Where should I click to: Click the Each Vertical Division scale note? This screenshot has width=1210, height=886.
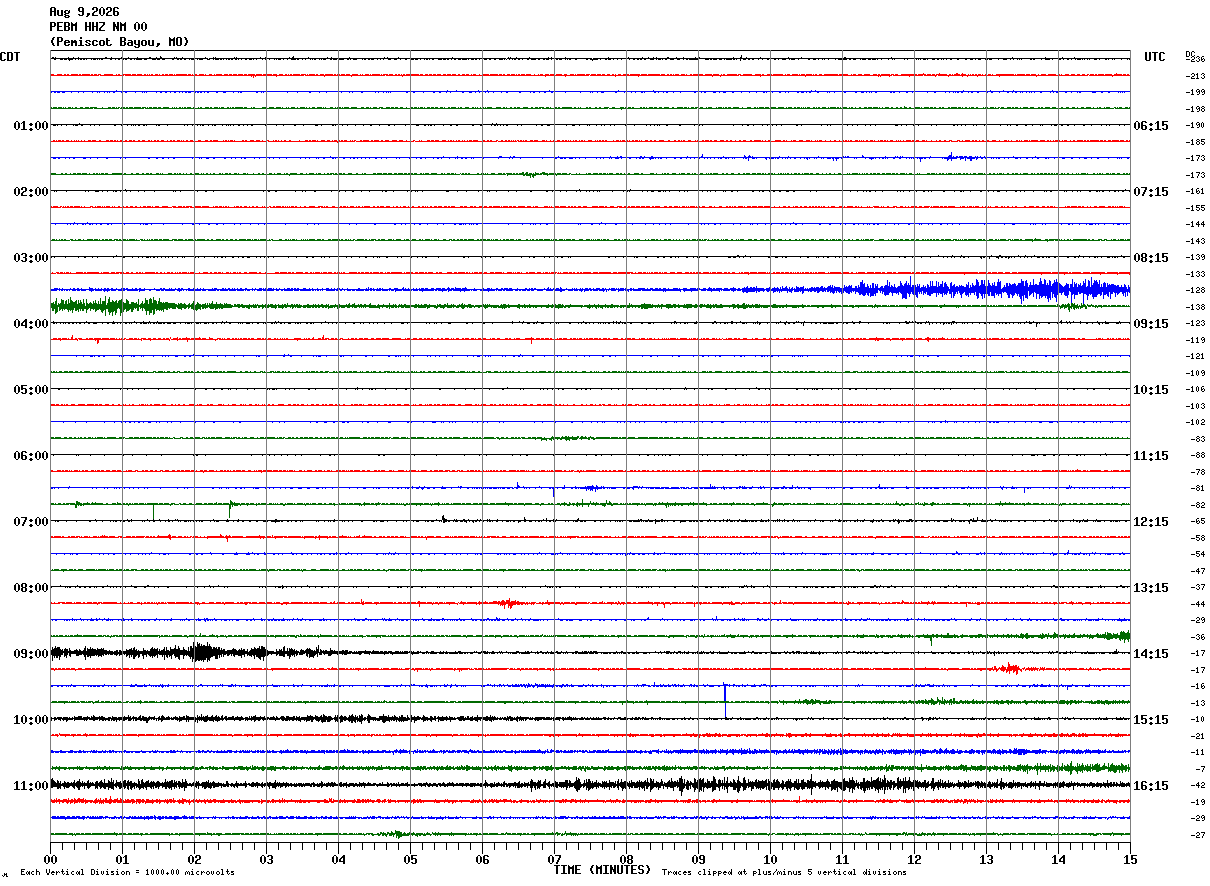coord(127,872)
